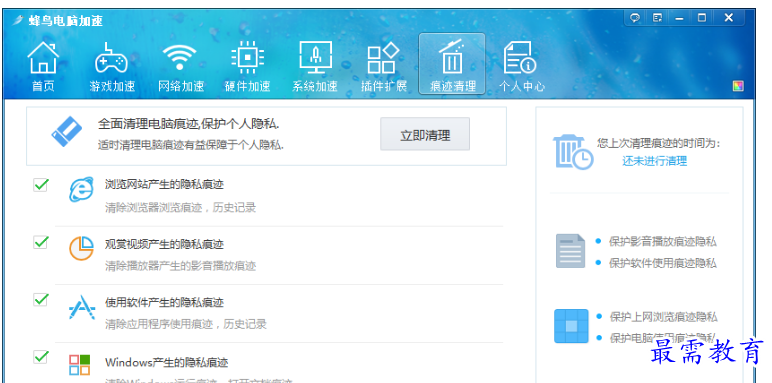The width and height of the screenshot is (772, 383).
Task: Select Windows产生的隐私痕迹 title text
Action: click(x=166, y=363)
